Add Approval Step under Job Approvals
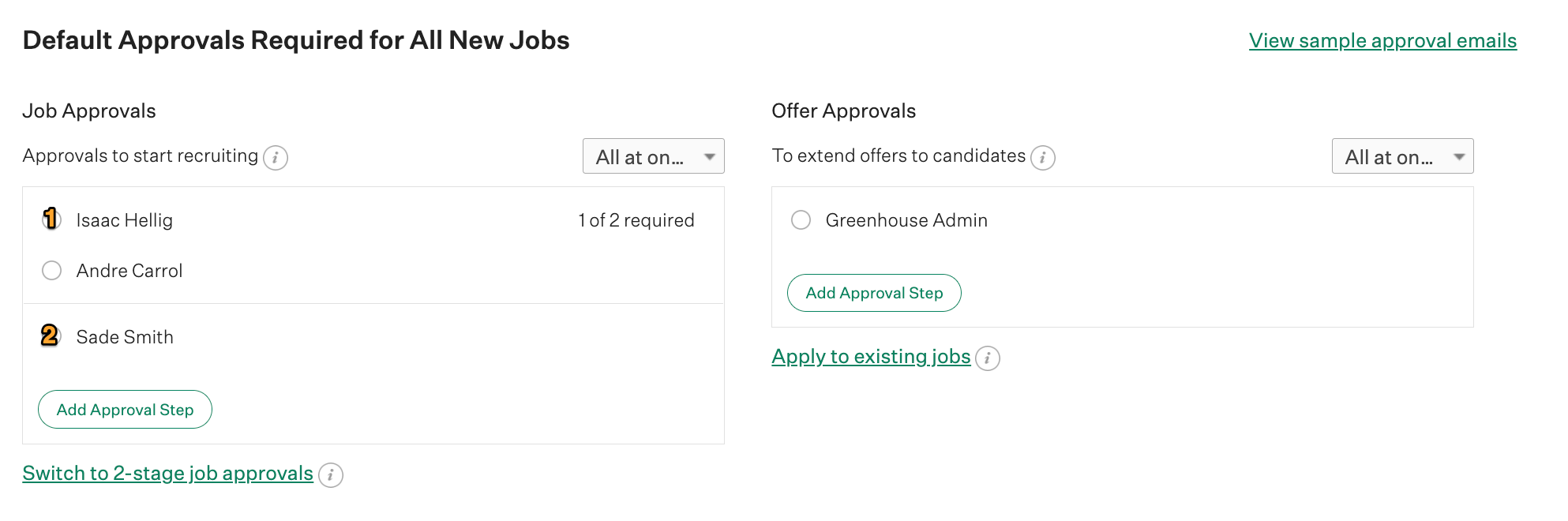Image resolution: width=1568 pixels, height=521 pixels. (125, 410)
